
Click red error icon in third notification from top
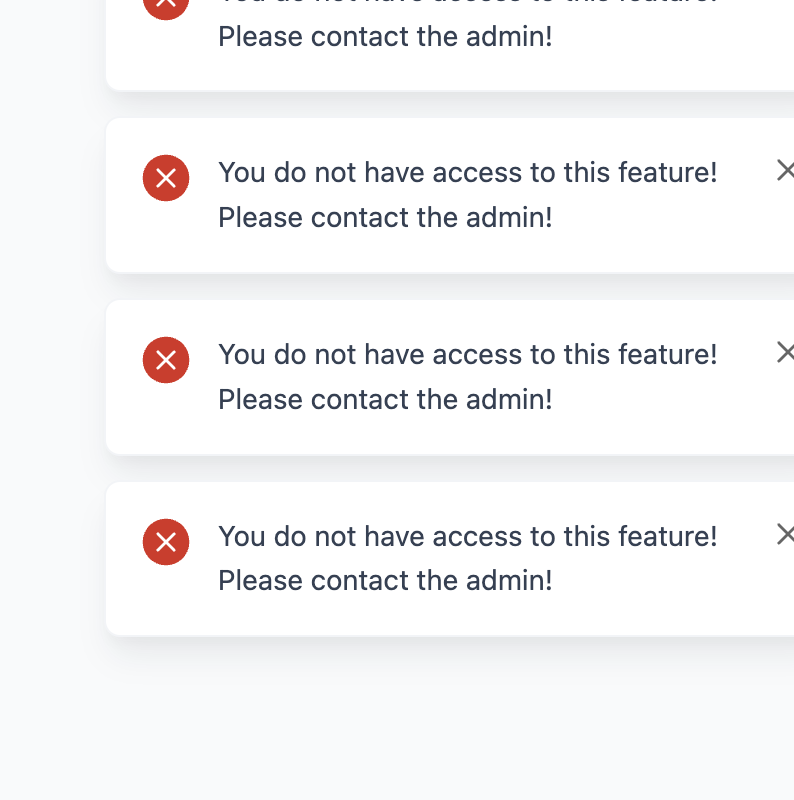tap(166, 360)
